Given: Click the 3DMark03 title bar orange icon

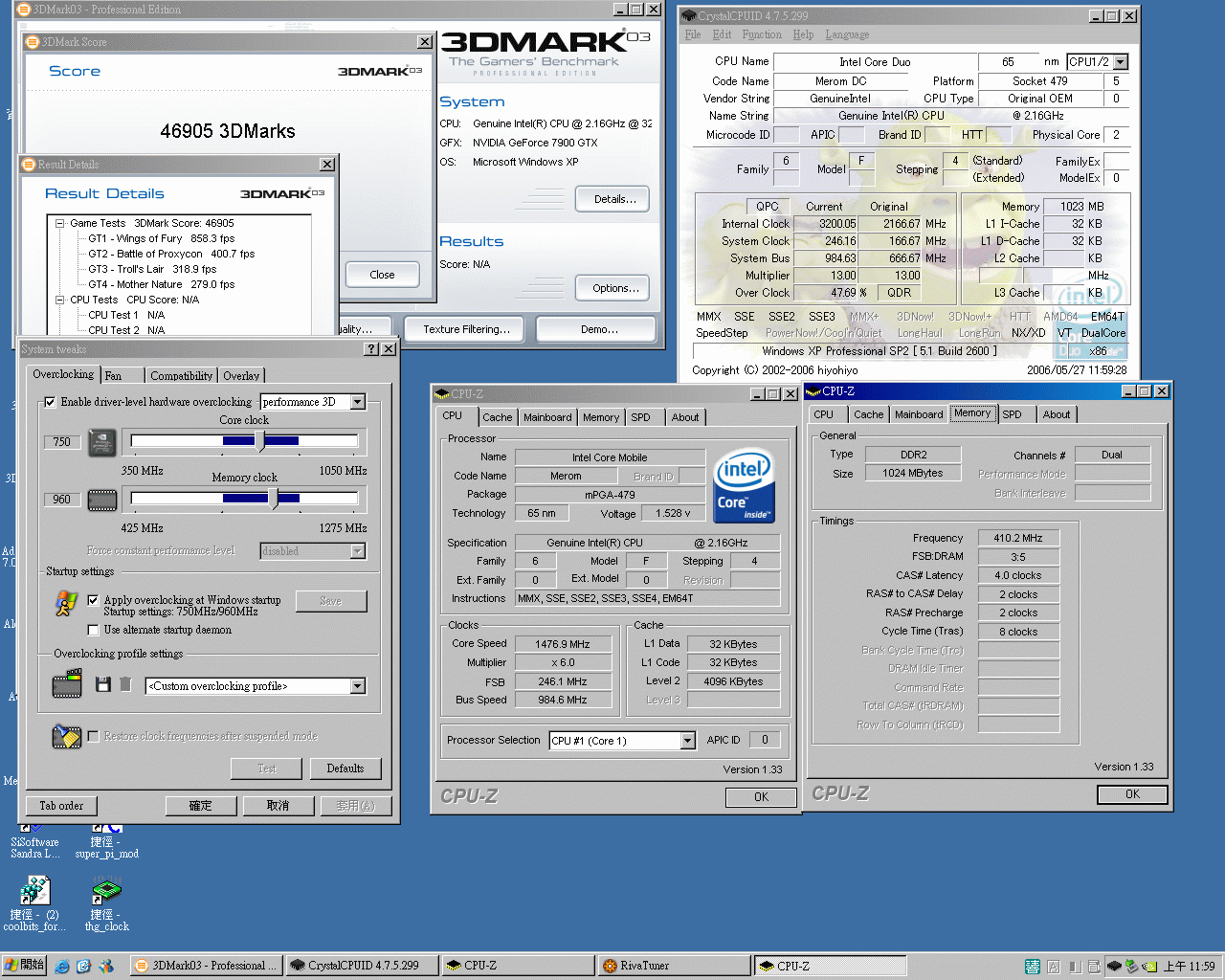Looking at the screenshot, I should pyautogui.click(x=23, y=10).
